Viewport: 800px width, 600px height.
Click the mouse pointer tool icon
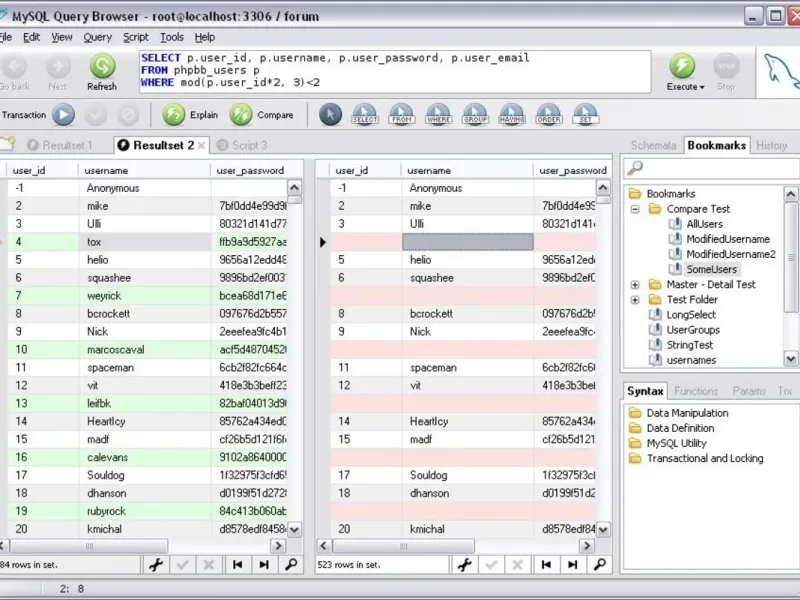[330, 115]
